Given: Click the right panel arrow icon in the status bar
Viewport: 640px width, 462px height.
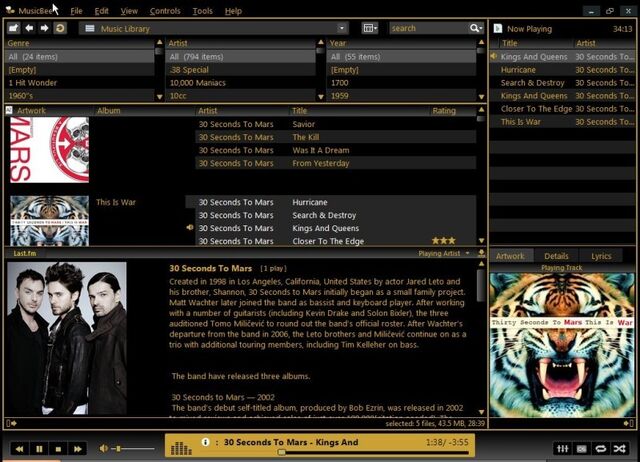Looking at the screenshot, I should tap(629, 423).
